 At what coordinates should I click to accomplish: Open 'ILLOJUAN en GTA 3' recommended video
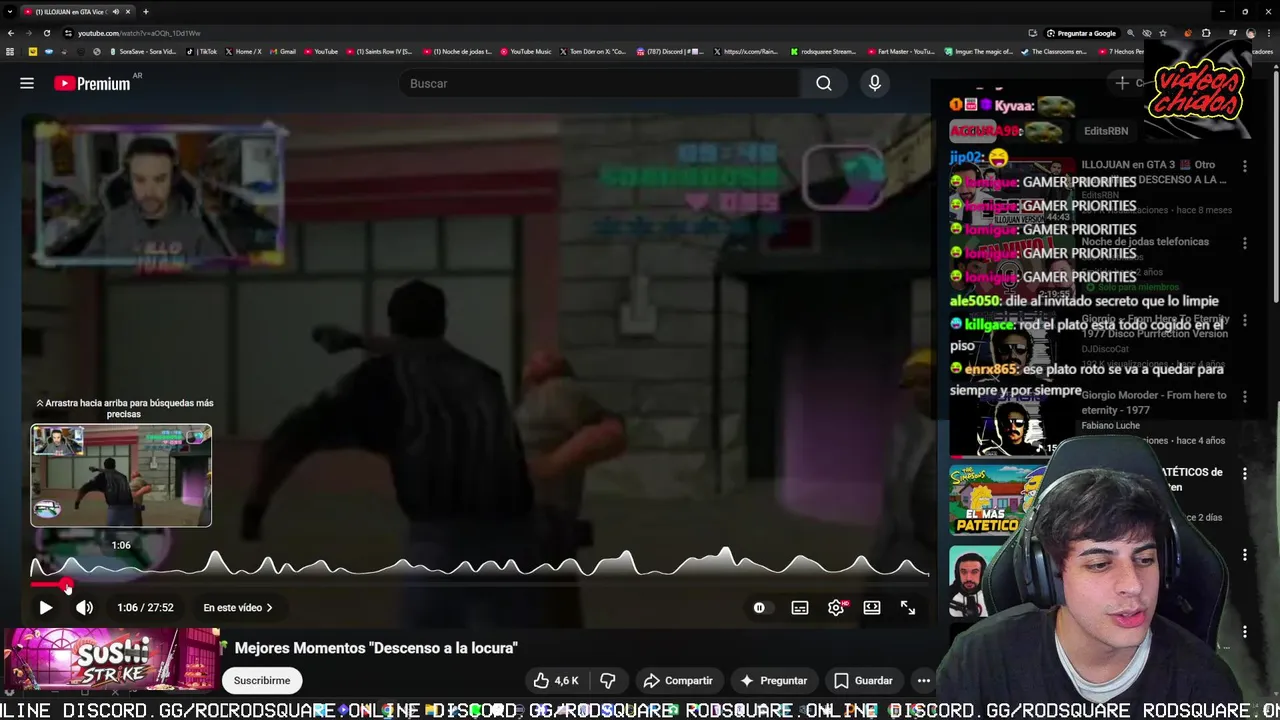click(1153, 172)
